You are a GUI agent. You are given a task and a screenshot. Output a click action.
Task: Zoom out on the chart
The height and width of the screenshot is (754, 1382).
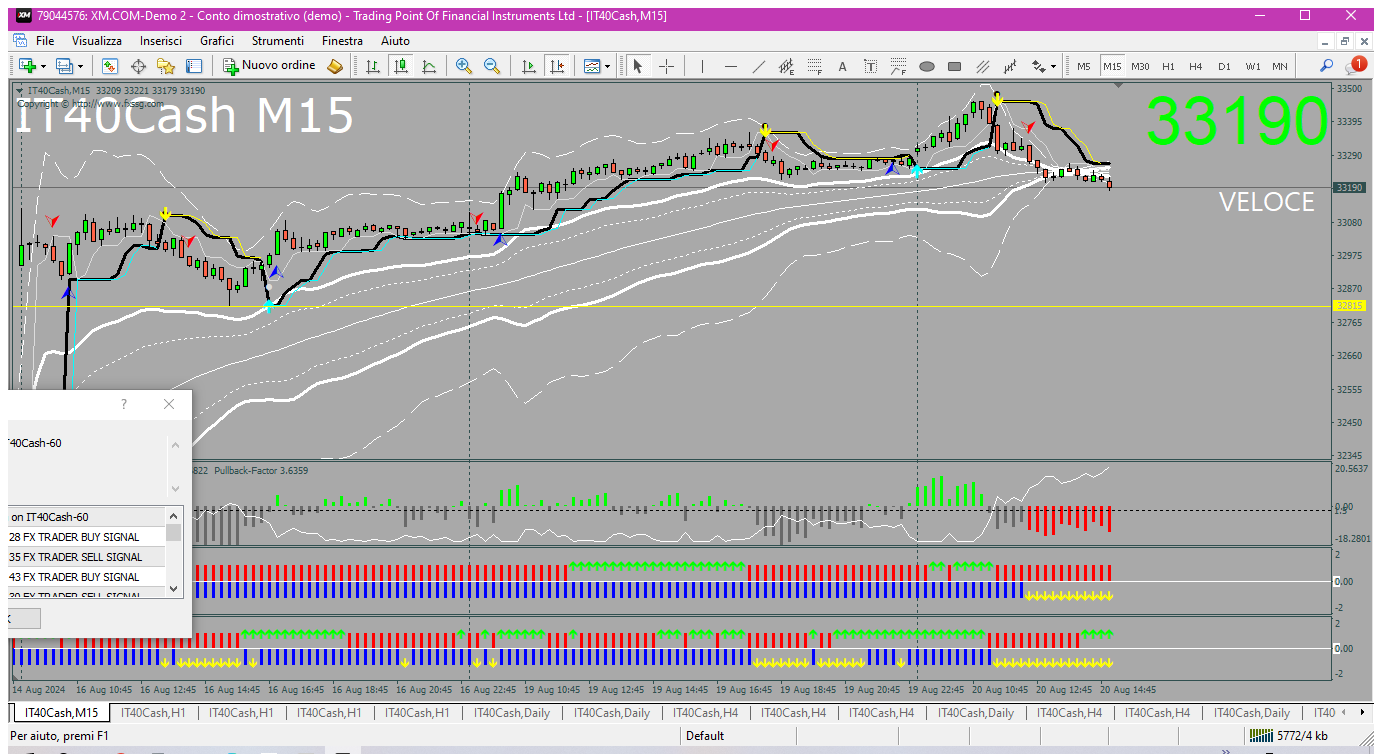tap(492, 66)
